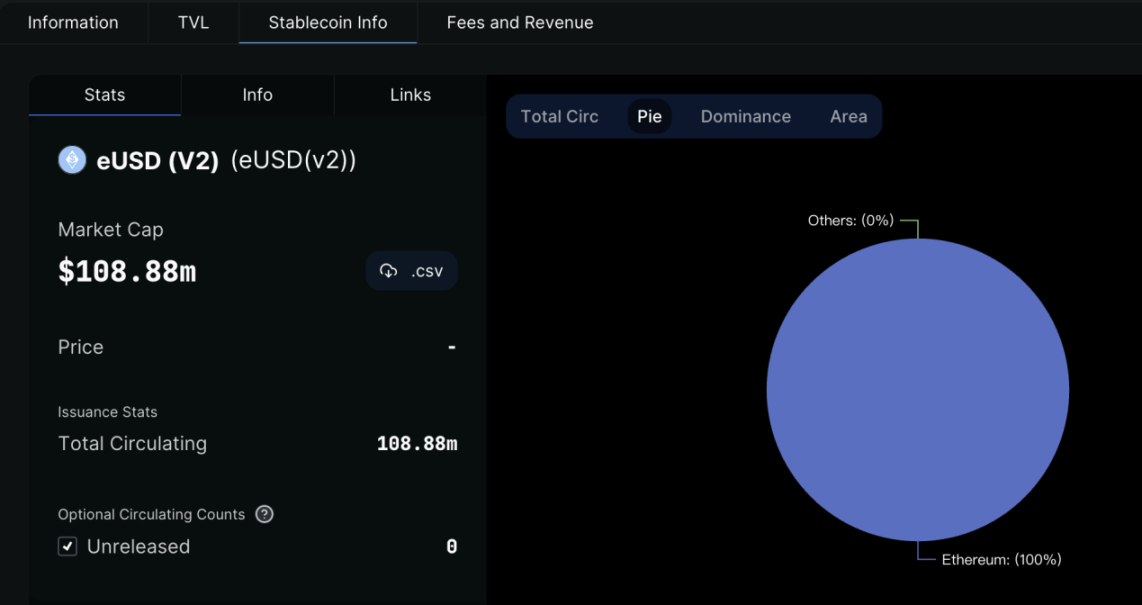Open the TVL tab
The width and height of the screenshot is (1142, 605).
pyautogui.click(x=193, y=22)
